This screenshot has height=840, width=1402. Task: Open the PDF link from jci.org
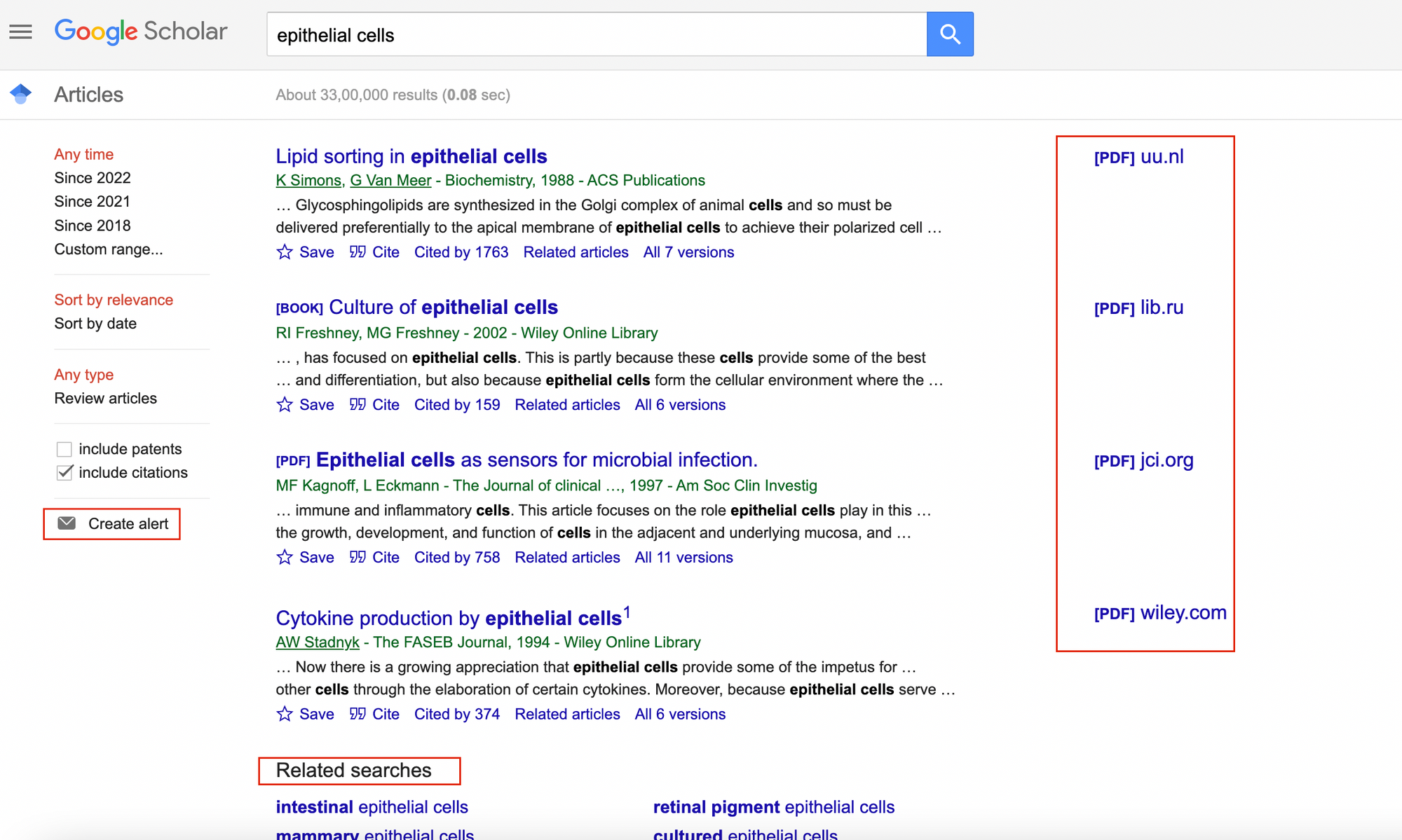point(1143,460)
